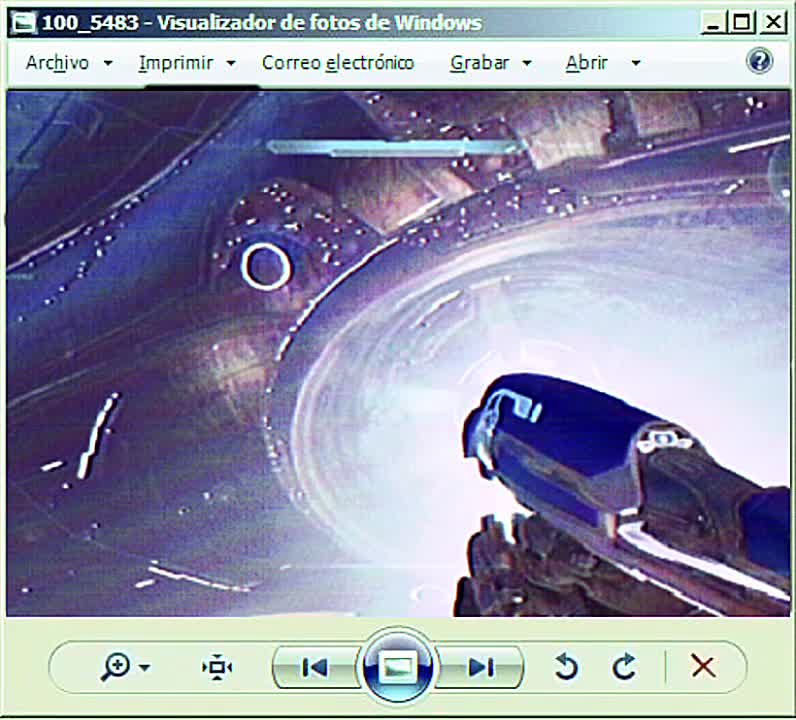Minimize the photo viewer window
The image size is (796, 720).
(713, 23)
